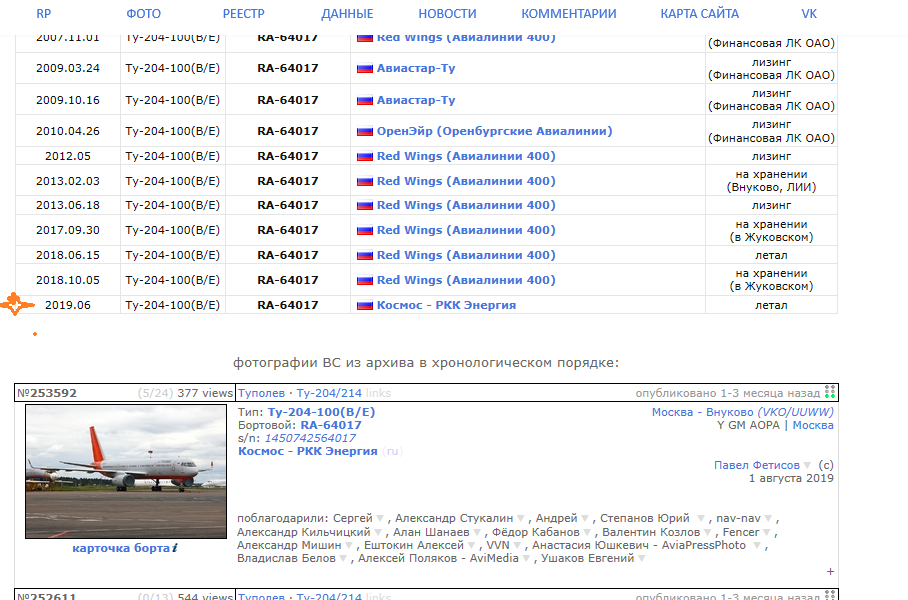Screen dimensions: 908x600
Task: Go to the РЕЕСТР menu section
Action: 244,14
